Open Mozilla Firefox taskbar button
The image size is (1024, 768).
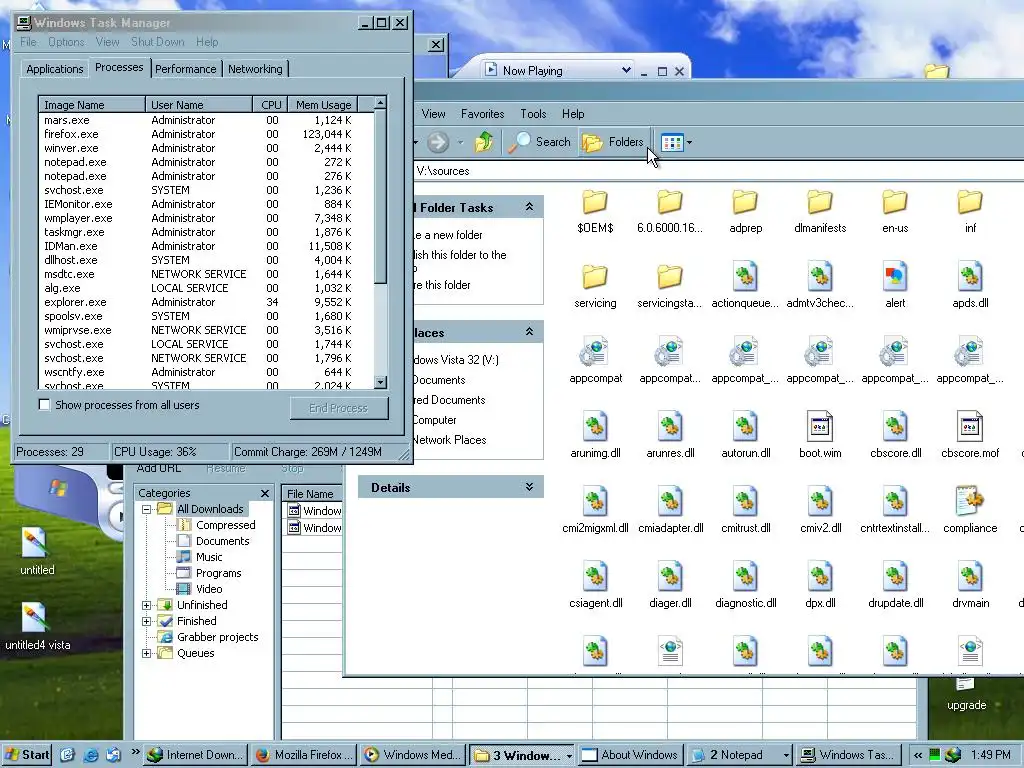[x=304, y=755]
